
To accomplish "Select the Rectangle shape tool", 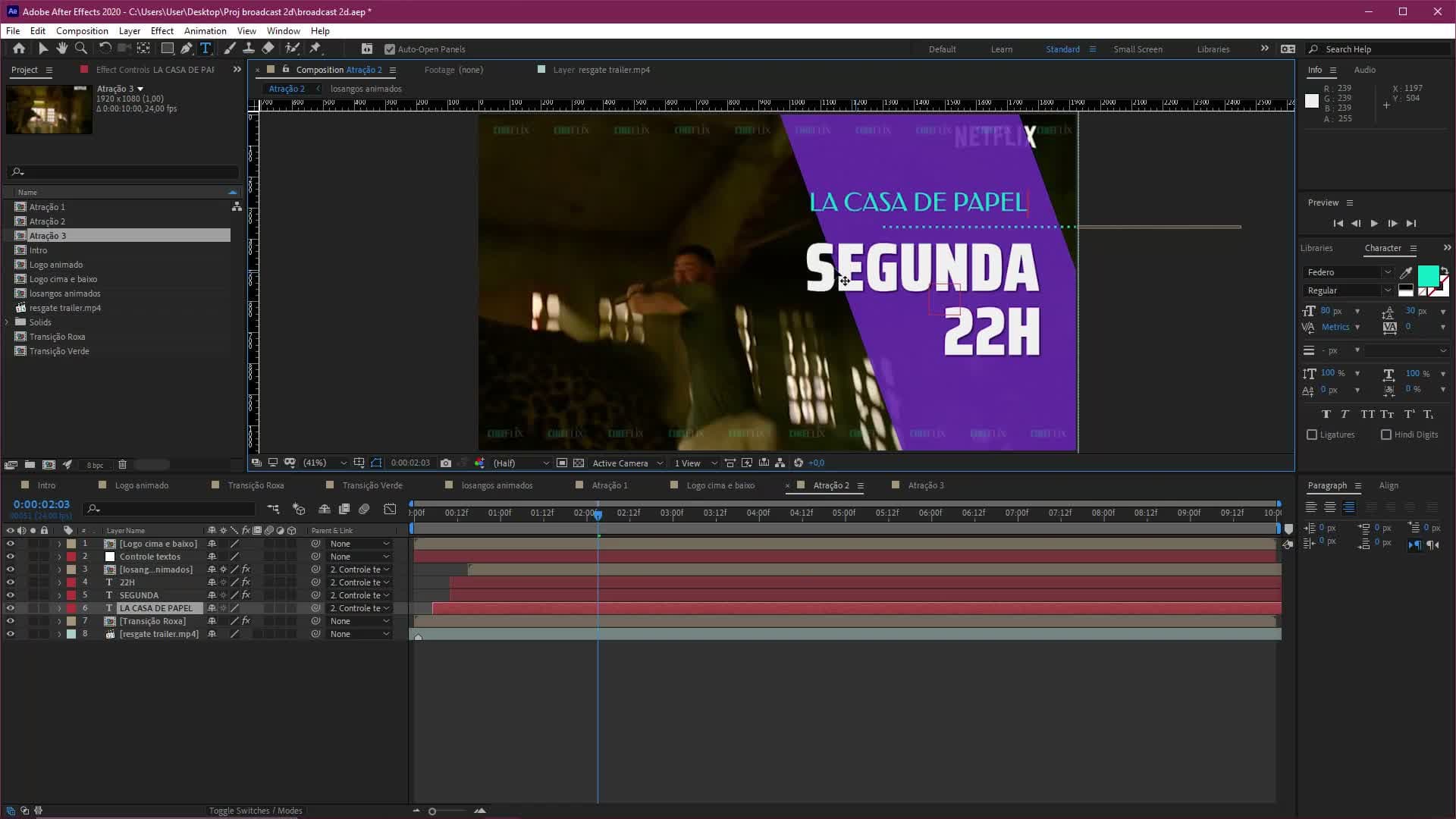I will [x=167, y=49].
